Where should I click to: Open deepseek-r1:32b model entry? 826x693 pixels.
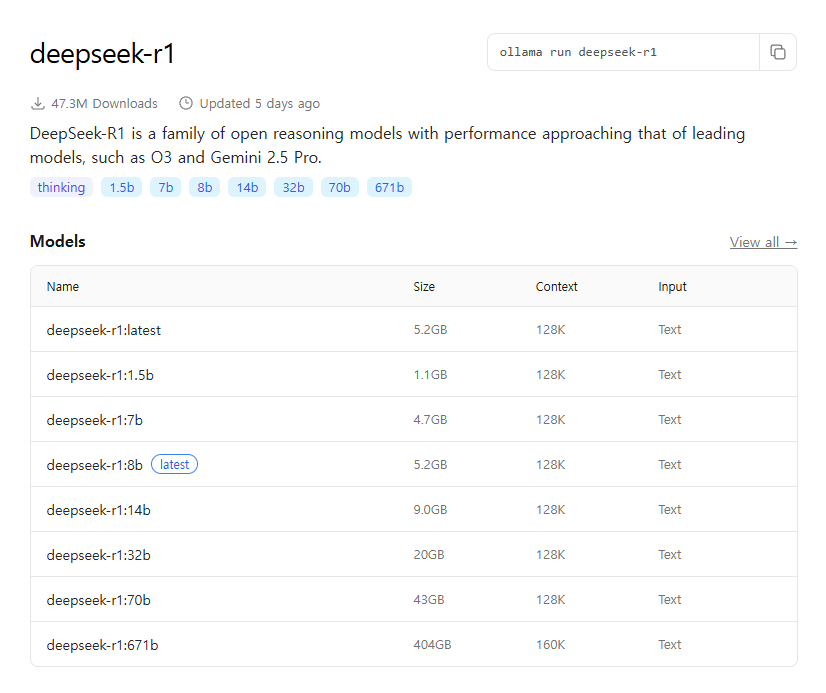[x=99, y=555]
